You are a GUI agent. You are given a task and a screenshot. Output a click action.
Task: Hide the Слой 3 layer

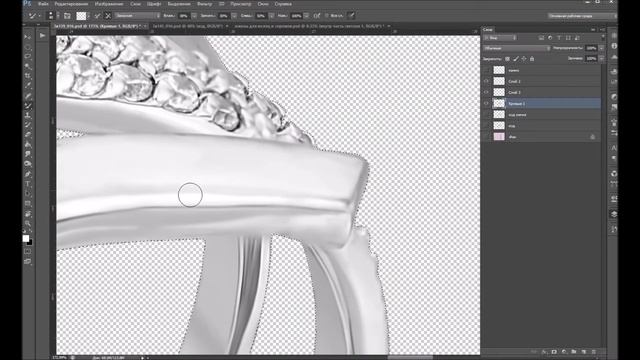tap(486, 92)
